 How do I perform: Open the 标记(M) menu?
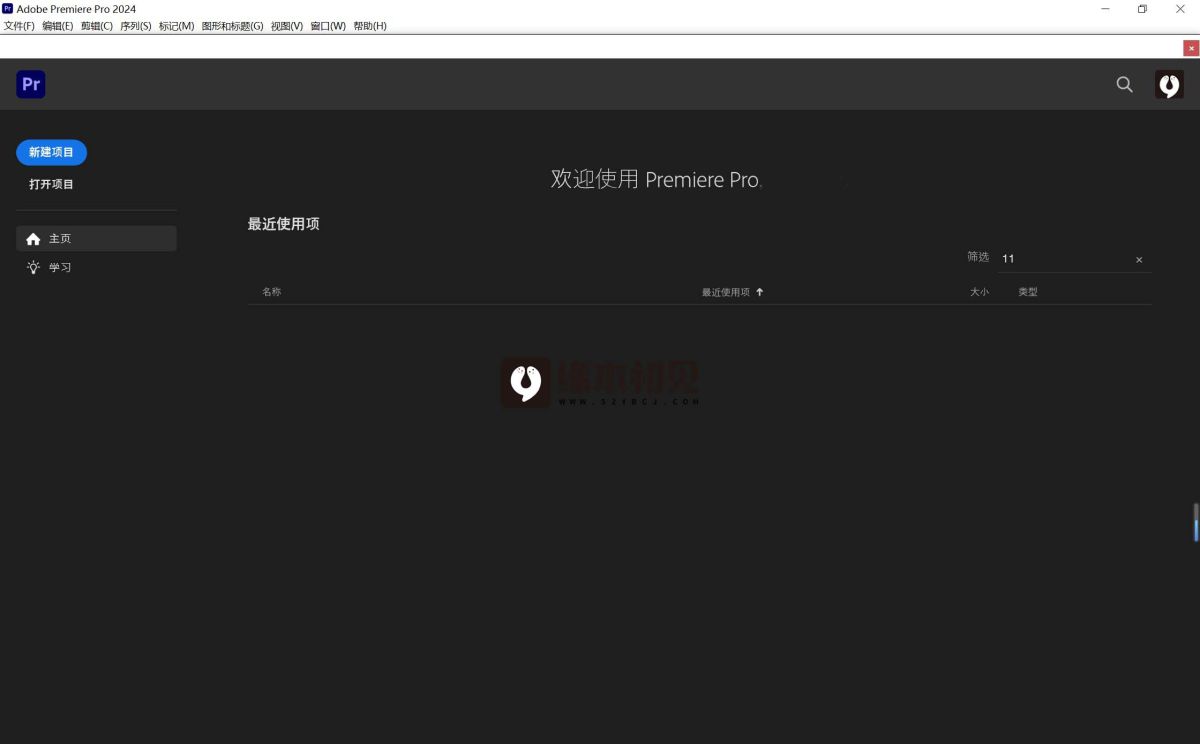[x=177, y=26]
